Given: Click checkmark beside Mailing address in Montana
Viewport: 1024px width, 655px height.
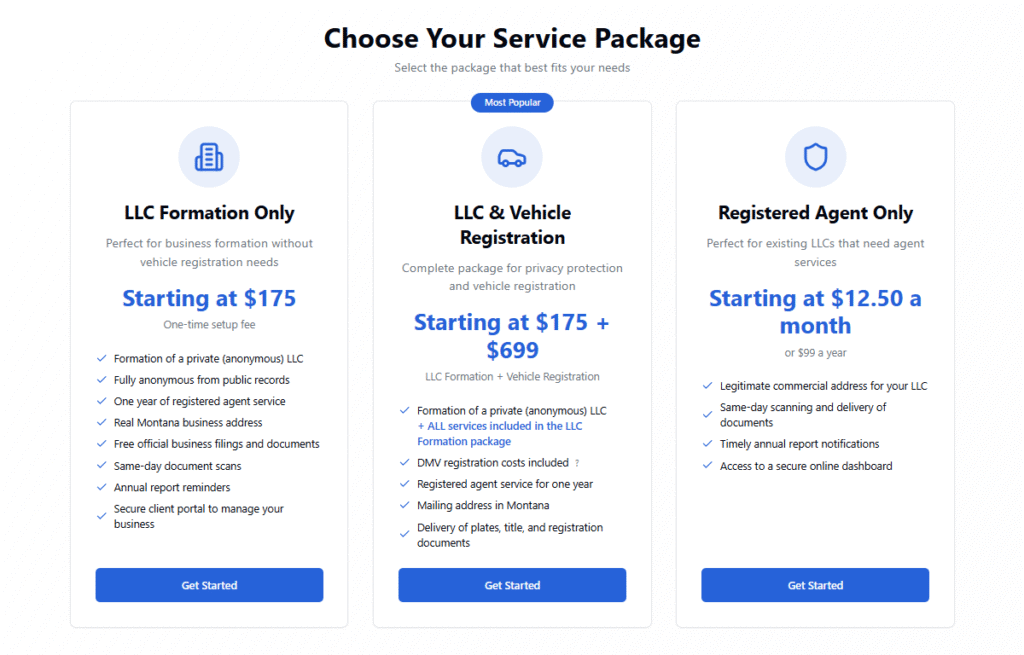Looking at the screenshot, I should coord(404,505).
